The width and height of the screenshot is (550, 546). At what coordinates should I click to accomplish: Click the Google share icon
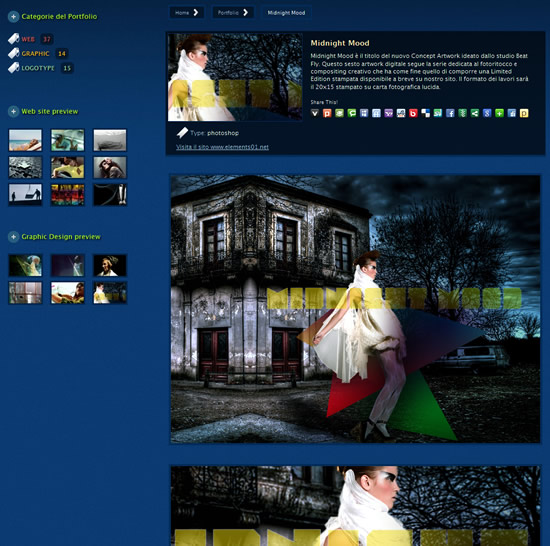[x=487, y=113]
